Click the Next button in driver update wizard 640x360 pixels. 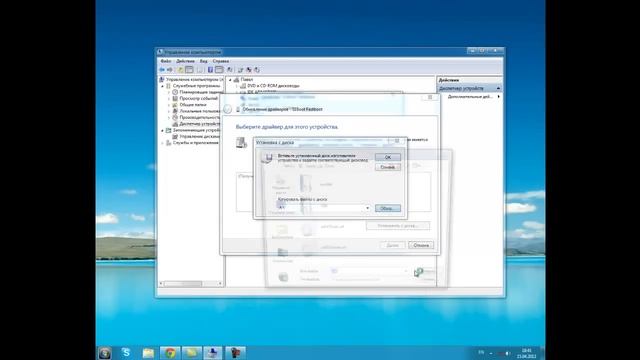(x=393, y=245)
